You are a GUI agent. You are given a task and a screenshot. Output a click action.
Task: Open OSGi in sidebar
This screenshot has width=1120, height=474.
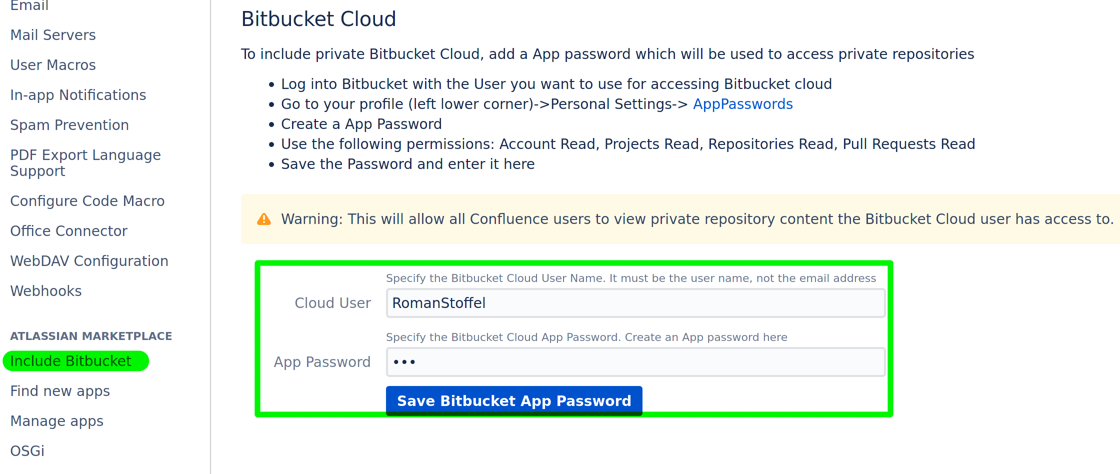27,451
